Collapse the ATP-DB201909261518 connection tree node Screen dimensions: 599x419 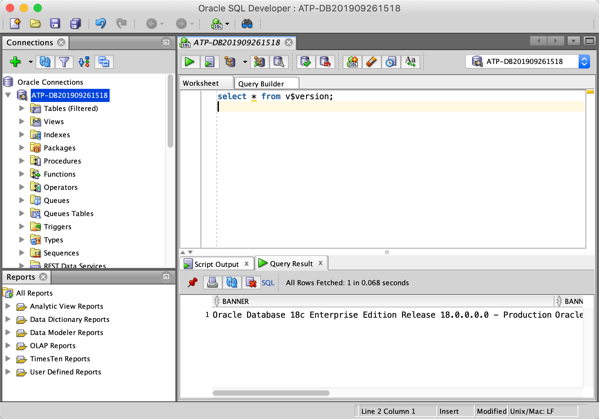8,95
